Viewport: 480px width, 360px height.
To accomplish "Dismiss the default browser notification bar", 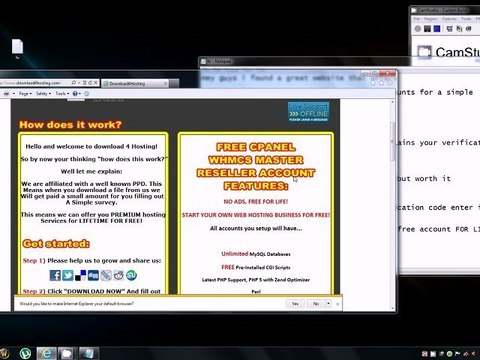I will pyautogui.click(x=338, y=304).
